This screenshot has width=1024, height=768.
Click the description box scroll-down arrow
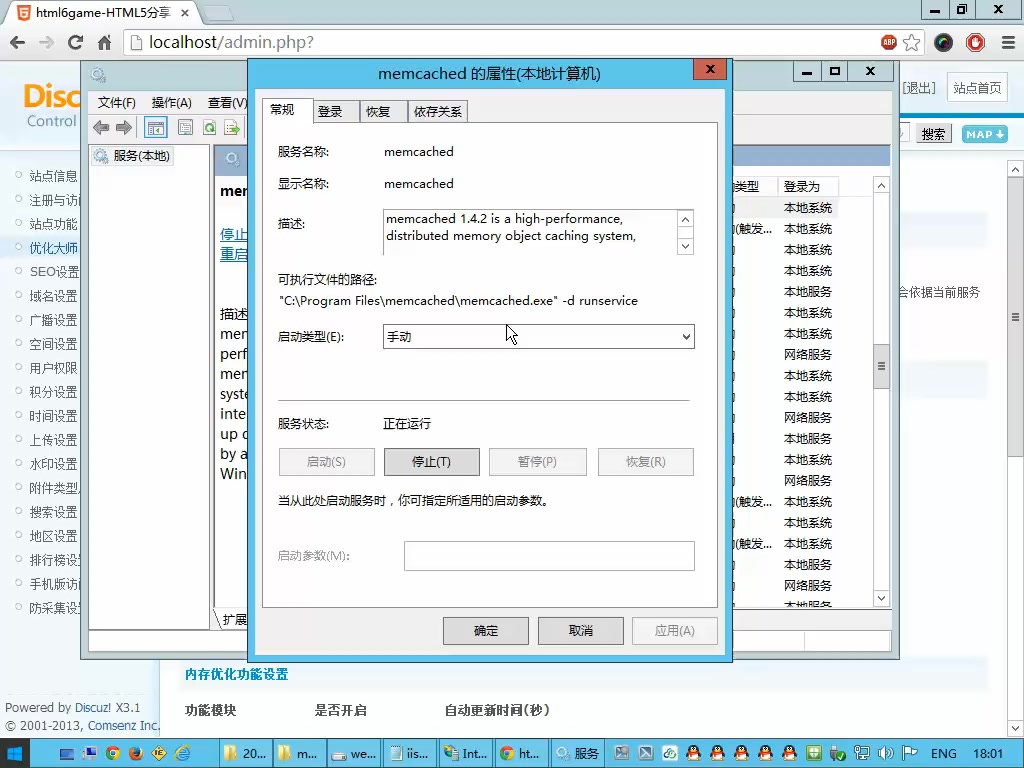pos(685,246)
